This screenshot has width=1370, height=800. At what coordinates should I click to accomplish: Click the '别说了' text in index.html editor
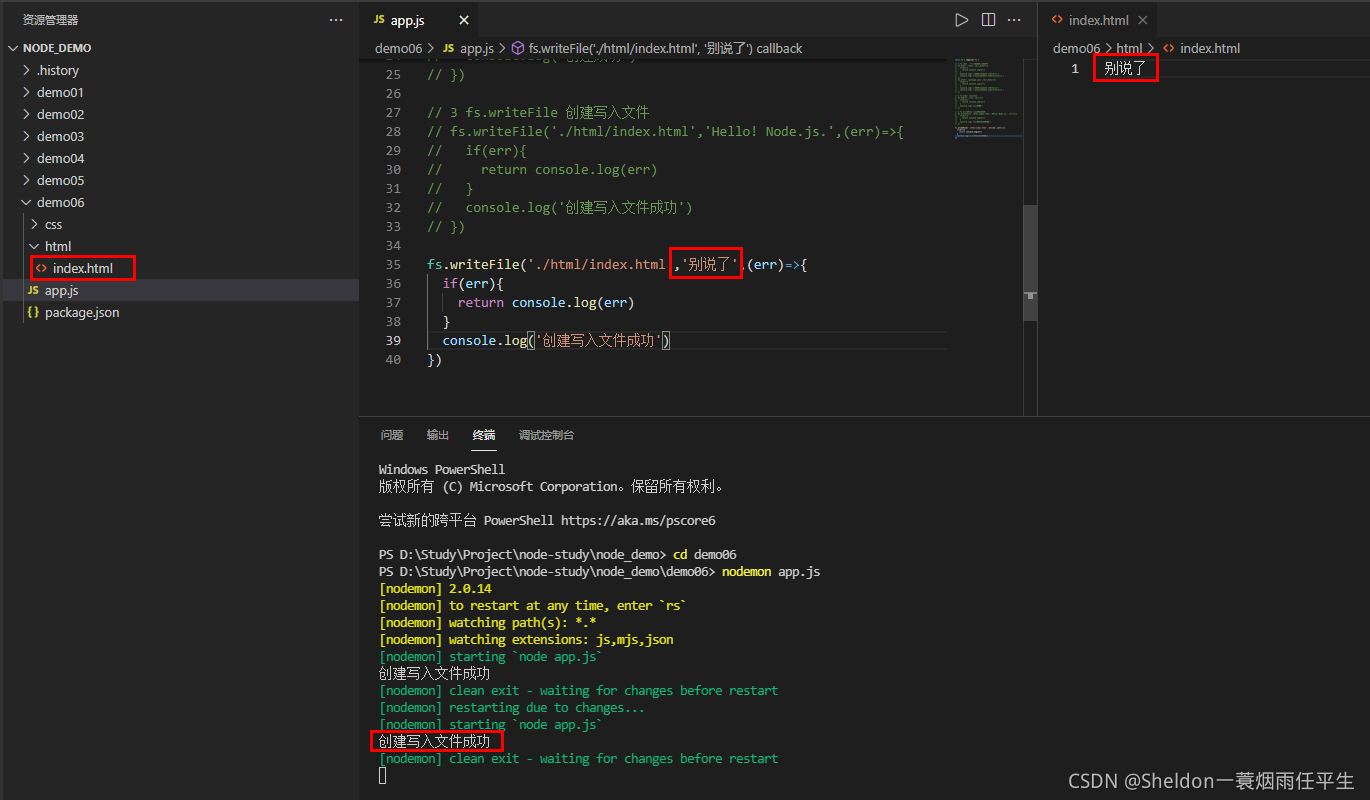(x=1125, y=68)
